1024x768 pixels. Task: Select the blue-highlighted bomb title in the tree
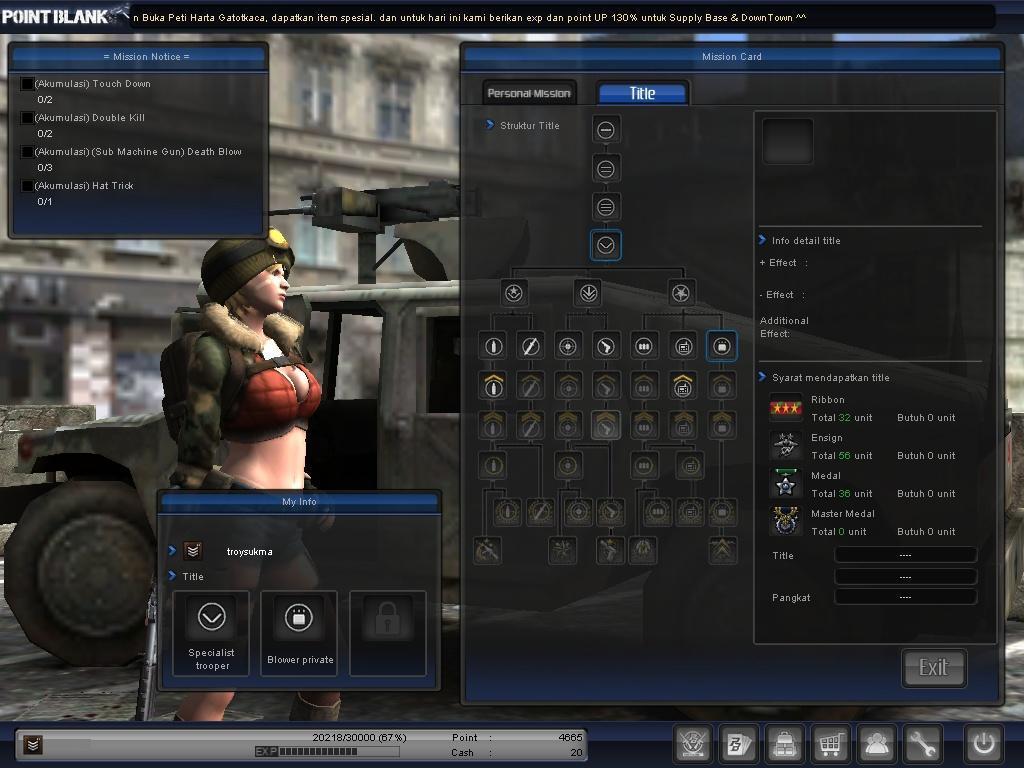click(722, 346)
